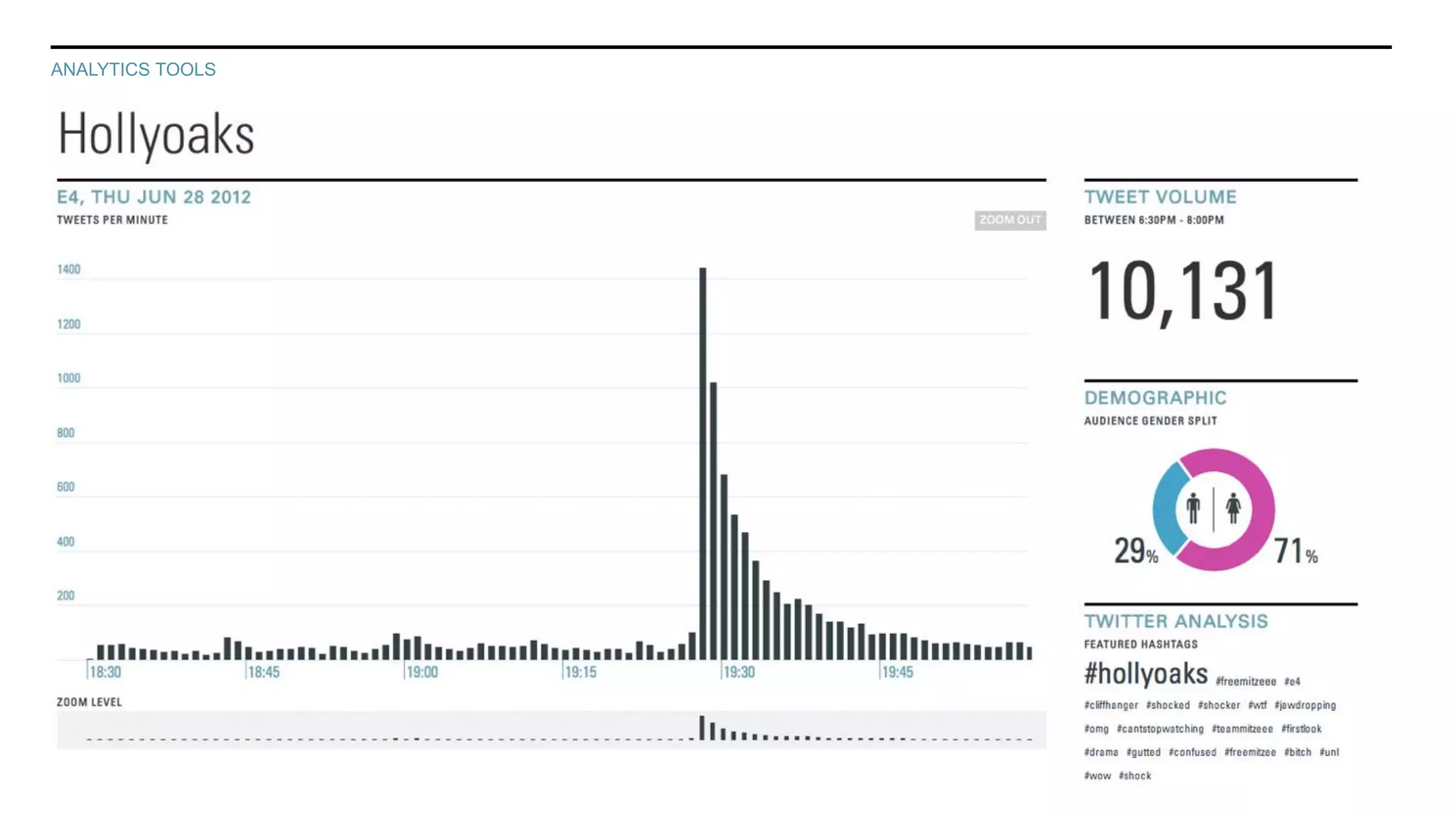This screenshot has width=1456, height=819.
Task: Click the 29% male percentage label
Action: [1135, 551]
